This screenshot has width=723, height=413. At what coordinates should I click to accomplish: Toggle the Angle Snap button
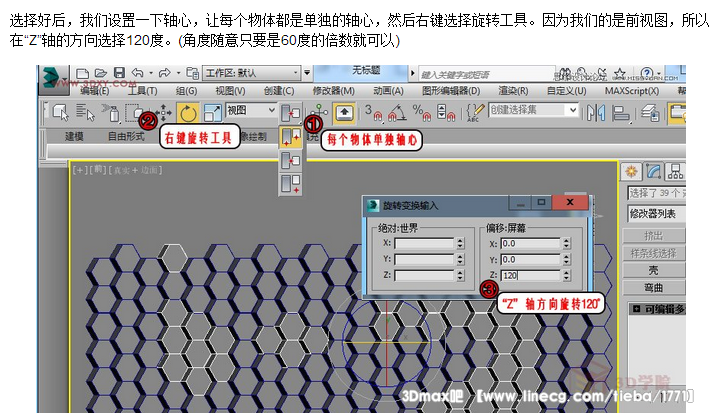point(397,113)
